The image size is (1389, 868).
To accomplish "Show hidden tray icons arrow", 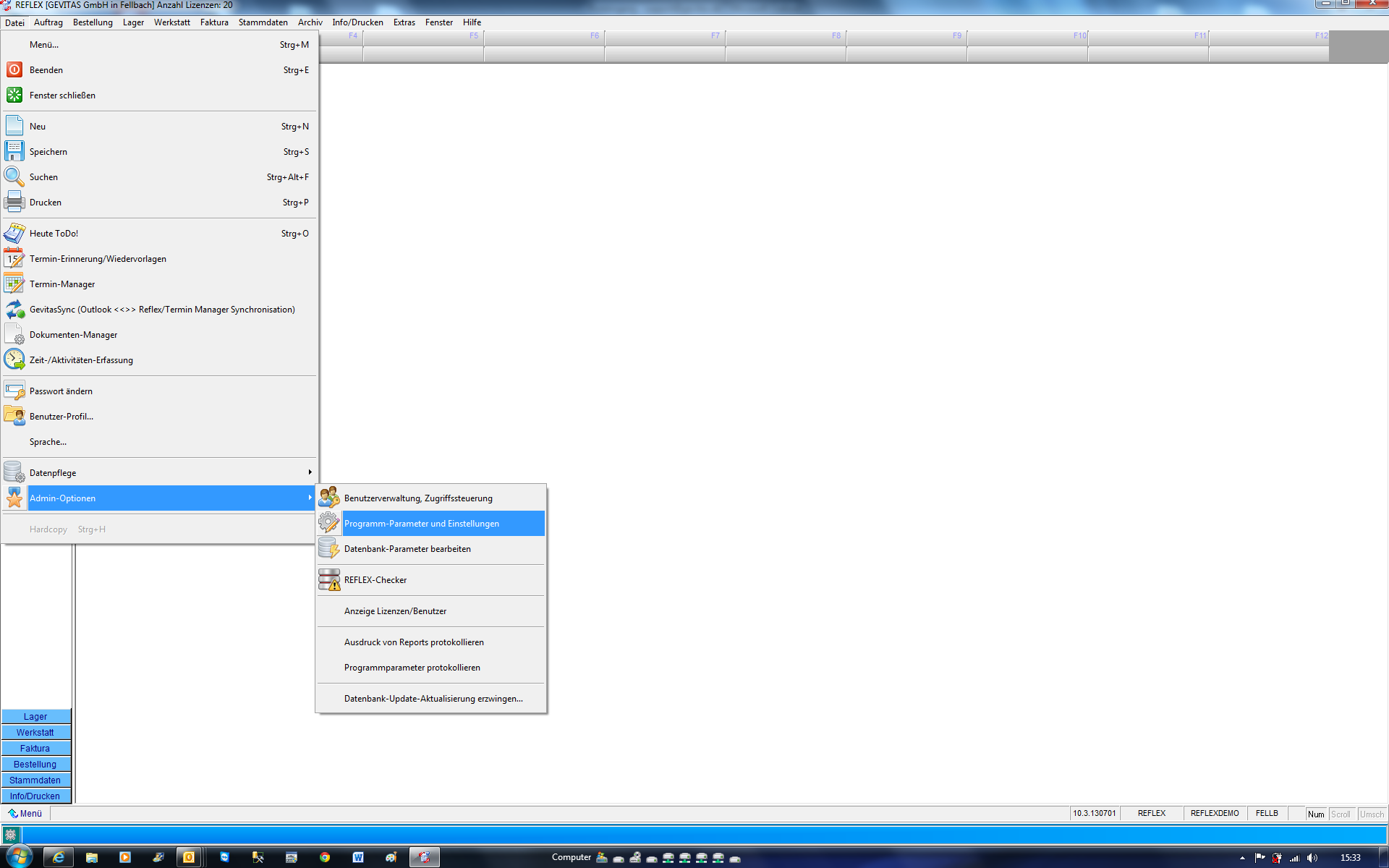I will click(x=1242, y=858).
